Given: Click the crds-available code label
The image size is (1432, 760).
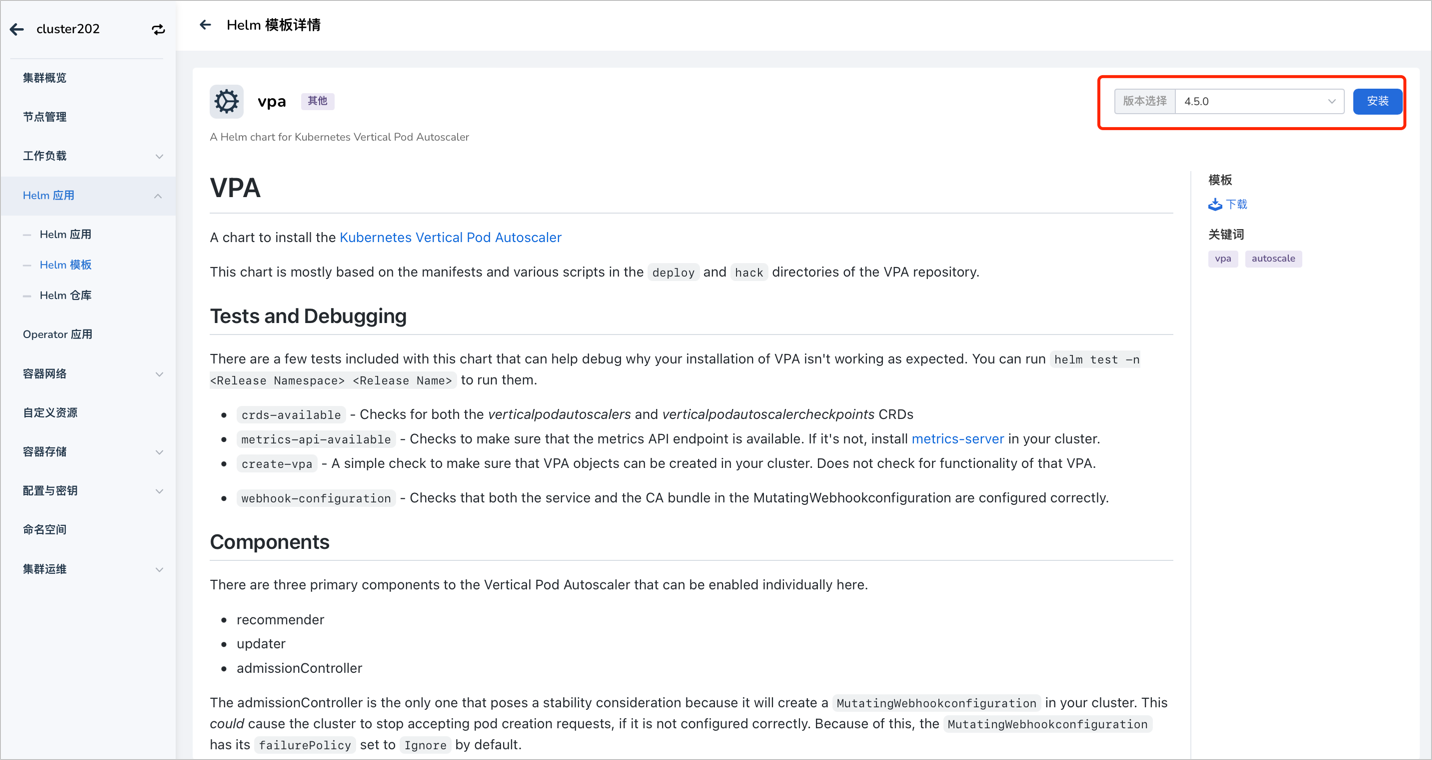Looking at the screenshot, I should point(291,415).
